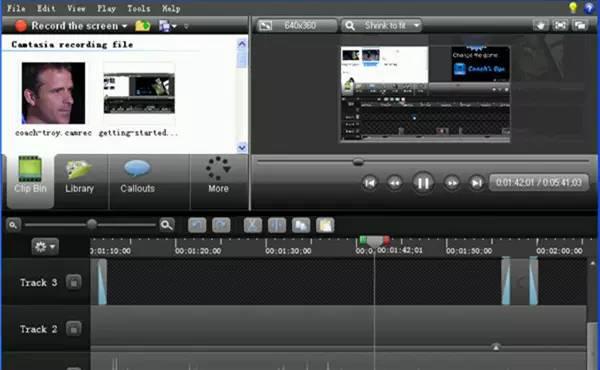This screenshot has width=600, height=370.
Task: Switch to the Clip Bin tab
Action: (30, 181)
